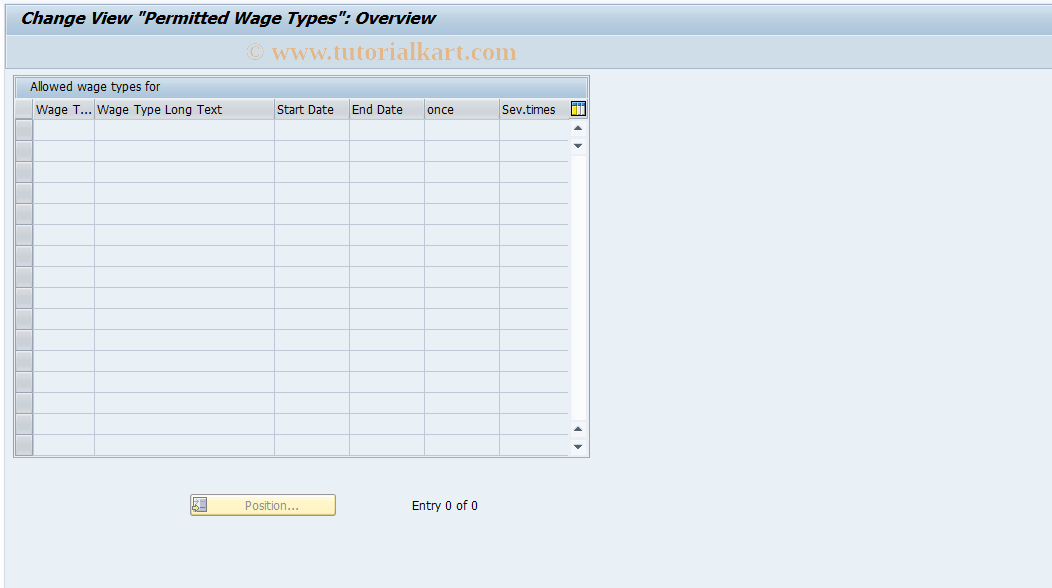The height and width of the screenshot is (588, 1052).
Task: Click first row Sev.times cell
Action: click(x=534, y=130)
